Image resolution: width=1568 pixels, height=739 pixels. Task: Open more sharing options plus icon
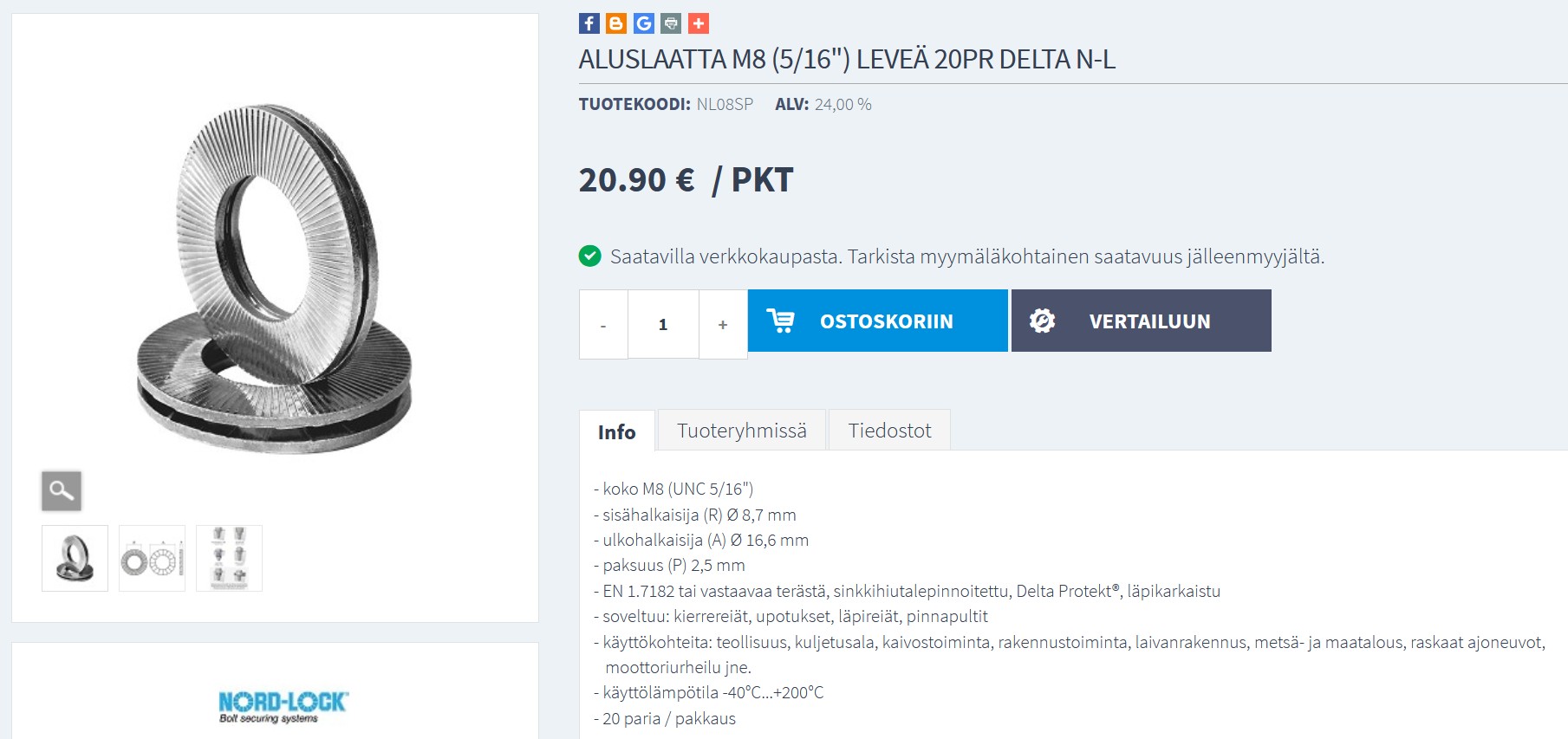[699, 23]
